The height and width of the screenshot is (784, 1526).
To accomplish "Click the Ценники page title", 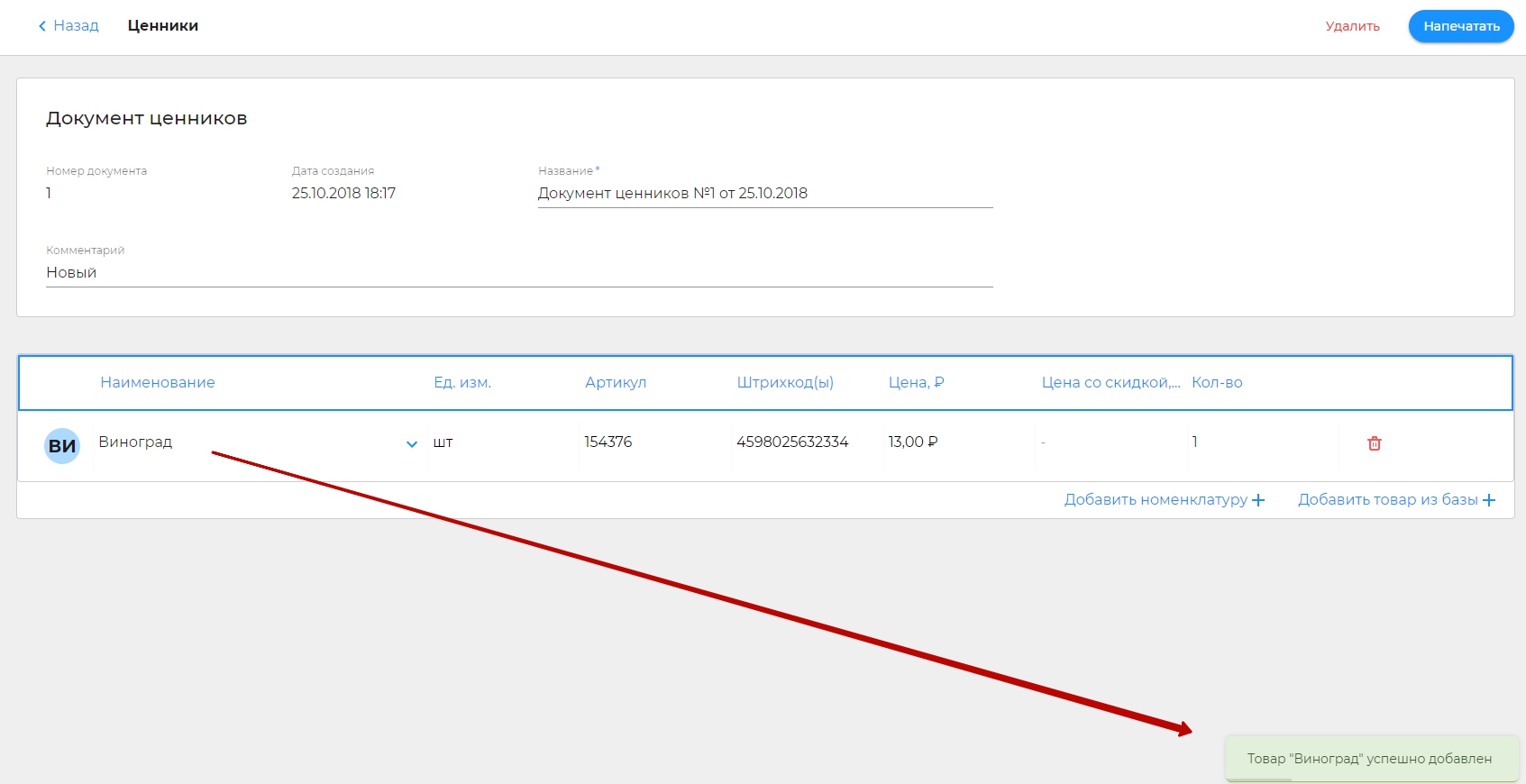I will [163, 26].
